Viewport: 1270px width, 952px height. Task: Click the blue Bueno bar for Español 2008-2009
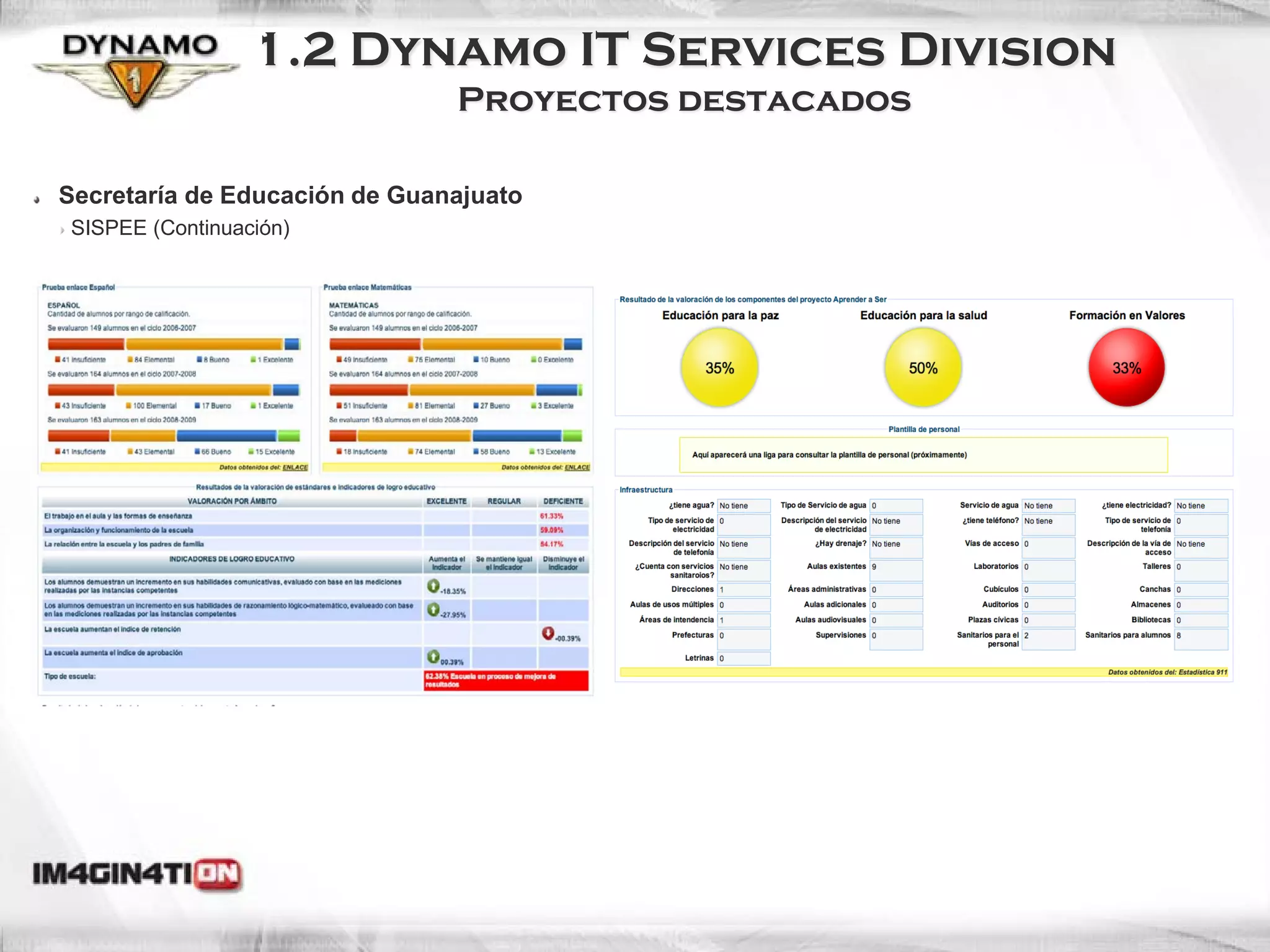pos(226,436)
